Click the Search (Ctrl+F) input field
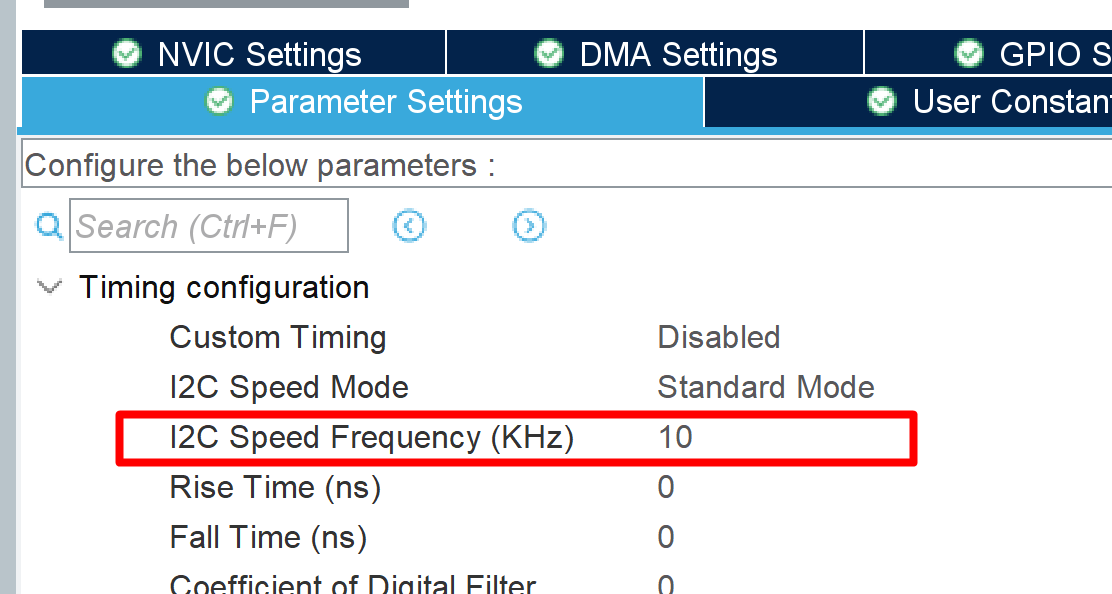 [208, 226]
